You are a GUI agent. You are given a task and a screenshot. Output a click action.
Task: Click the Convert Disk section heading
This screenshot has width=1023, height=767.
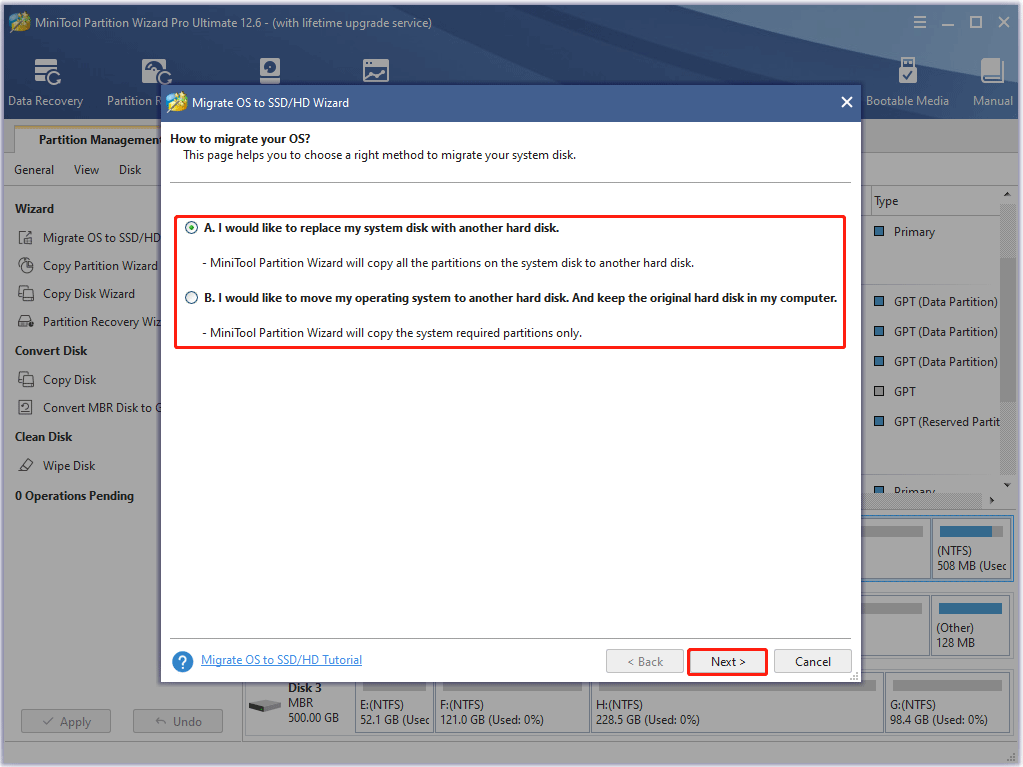[x=51, y=350]
